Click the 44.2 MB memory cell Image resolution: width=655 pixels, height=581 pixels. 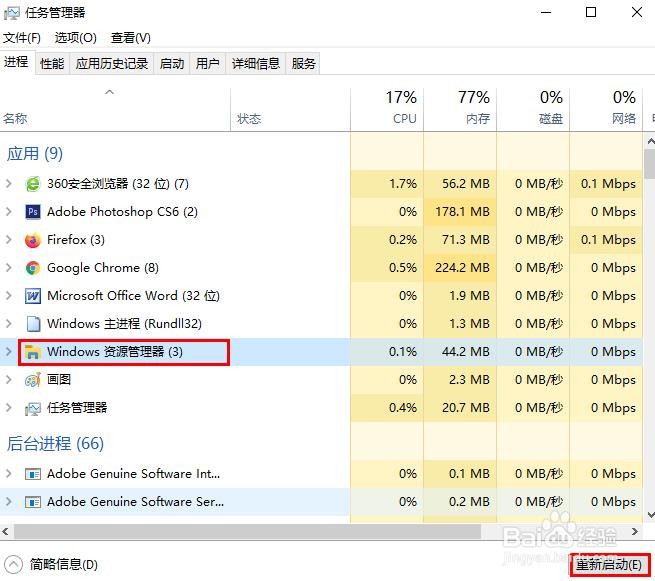tap(460, 352)
